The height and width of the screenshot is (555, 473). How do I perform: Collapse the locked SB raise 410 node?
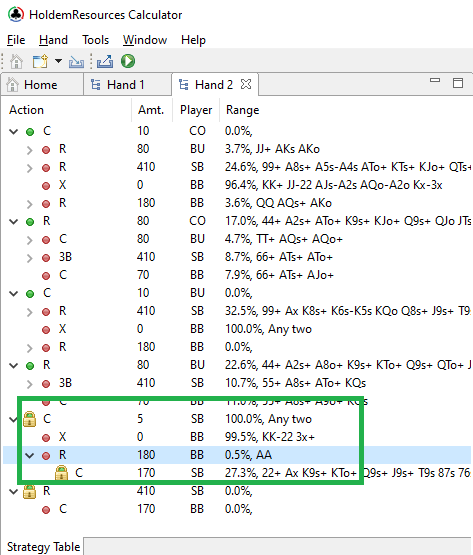click(x=13, y=491)
